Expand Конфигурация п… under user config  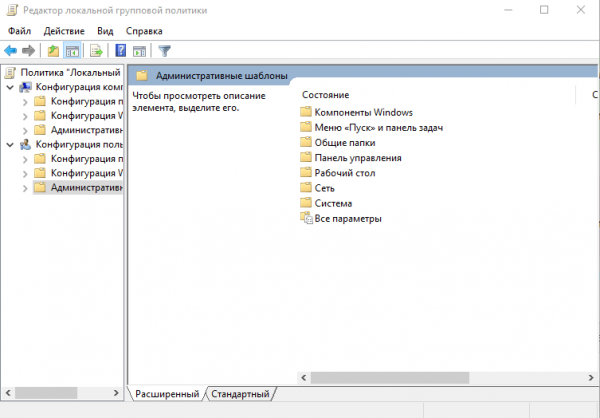pyautogui.click(x=25, y=159)
